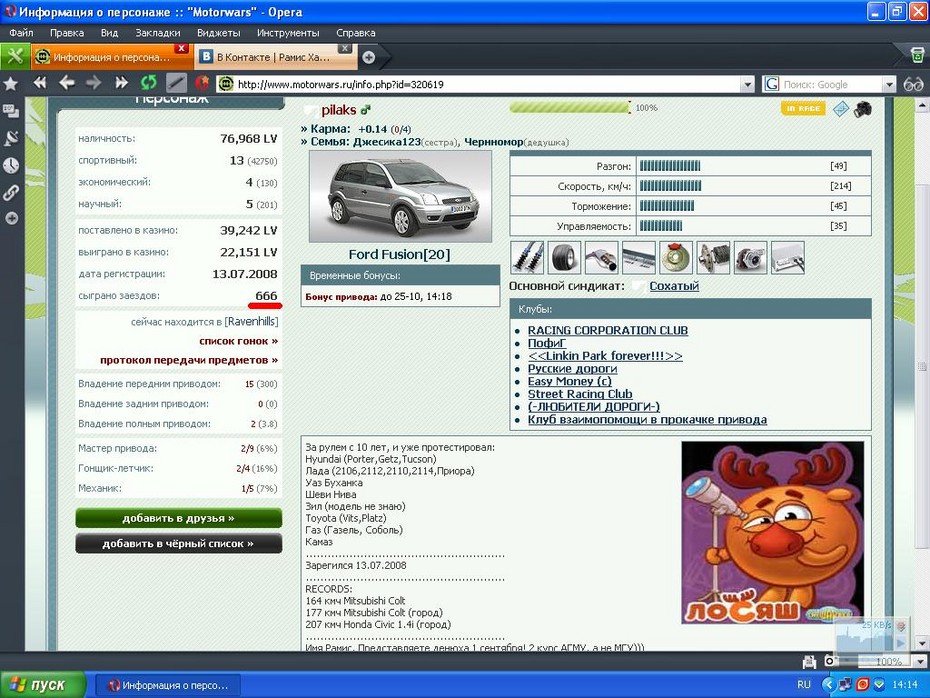This screenshot has height=698, width=930.
Task: Click the Google search input field
Action: (830, 85)
